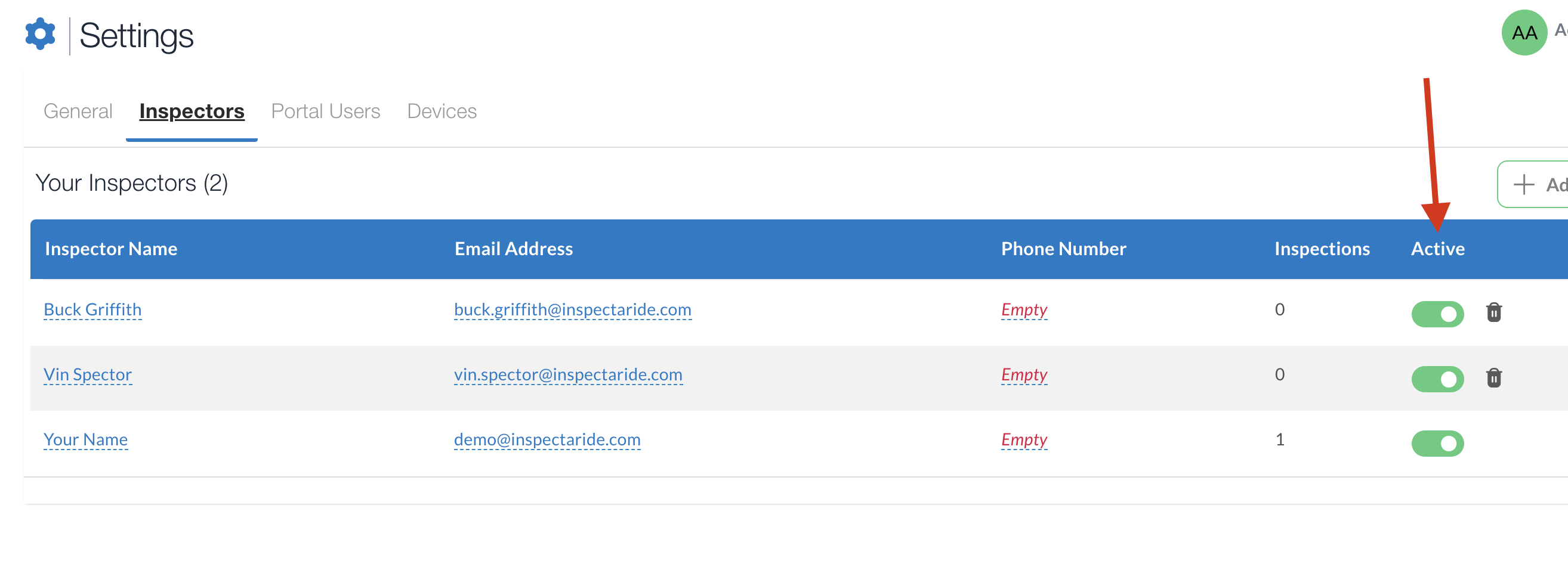Edit the Your Name inspector link

coord(86,439)
